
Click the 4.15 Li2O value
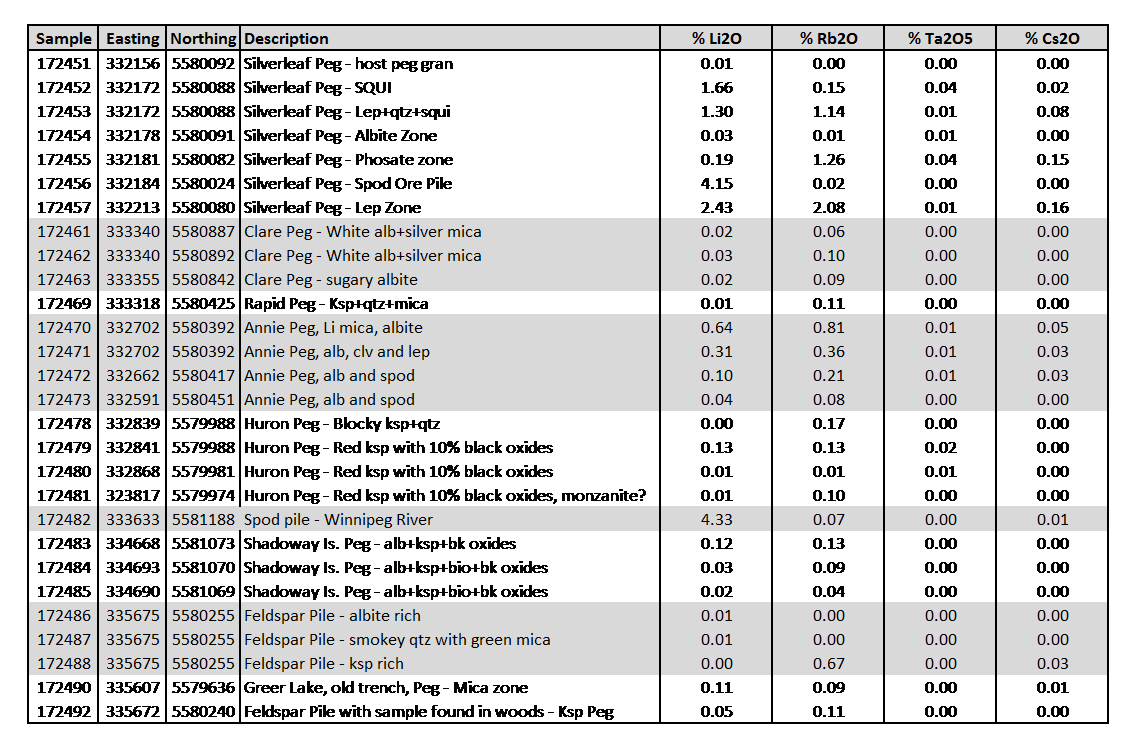click(716, 184)
